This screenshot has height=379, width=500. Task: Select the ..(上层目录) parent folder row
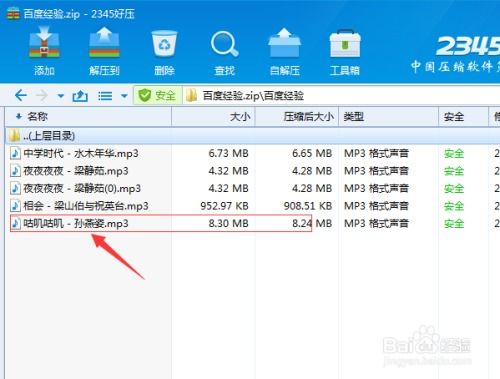252,136
